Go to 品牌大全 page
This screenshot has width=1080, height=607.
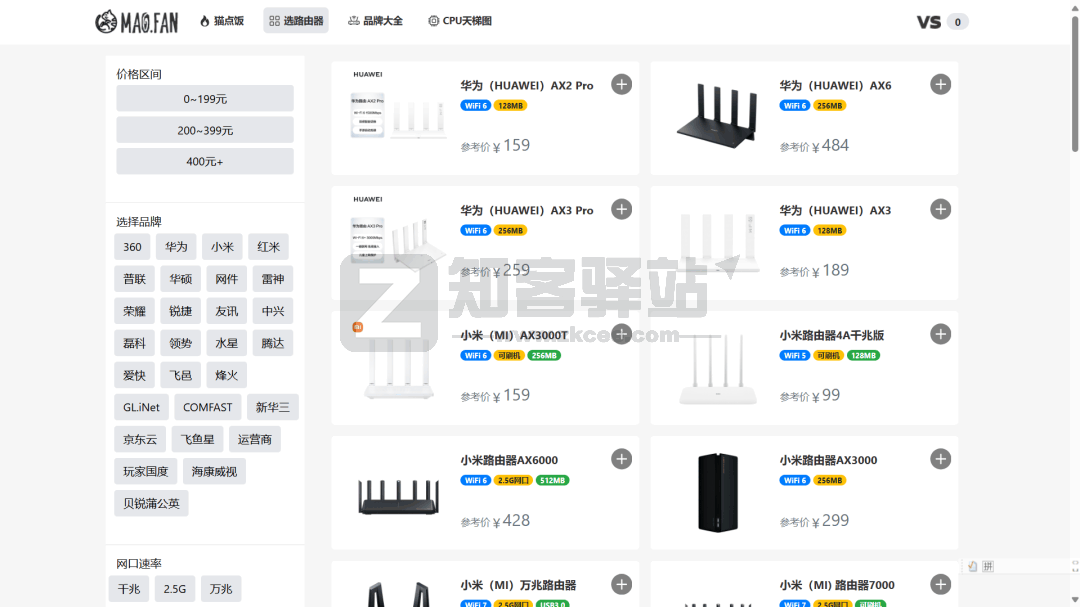[375, 21]
